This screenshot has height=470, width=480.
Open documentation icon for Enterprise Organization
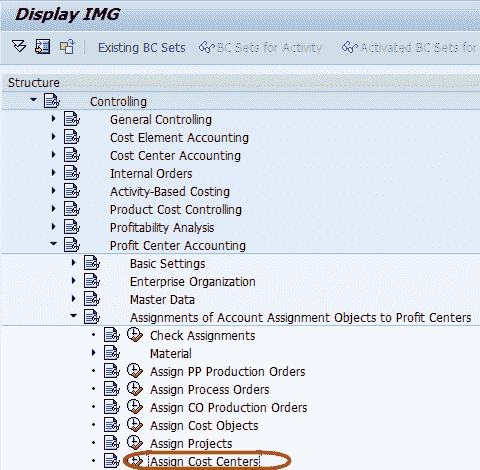92,281
